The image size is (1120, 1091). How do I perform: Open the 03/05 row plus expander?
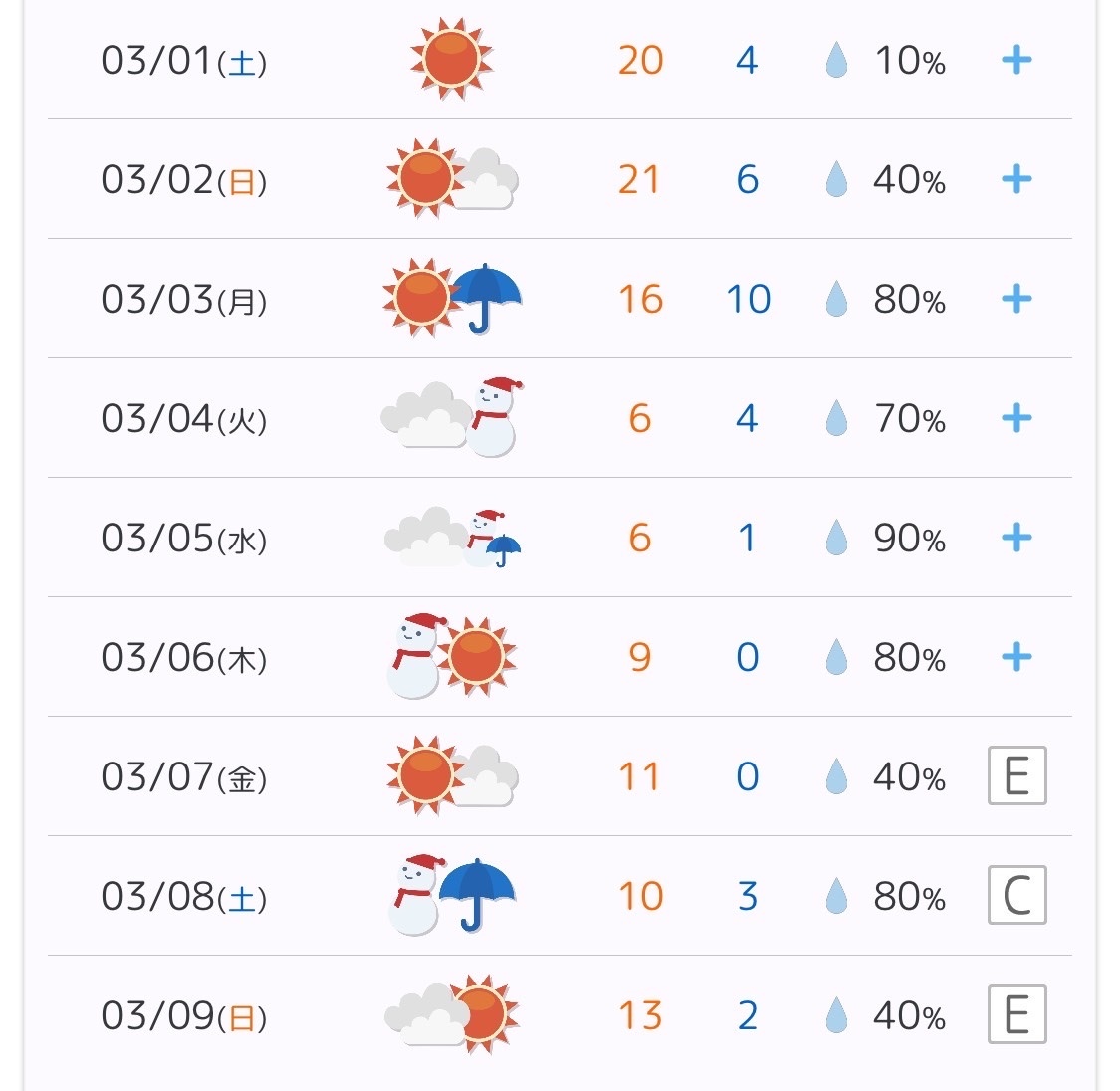point(1016,537)
